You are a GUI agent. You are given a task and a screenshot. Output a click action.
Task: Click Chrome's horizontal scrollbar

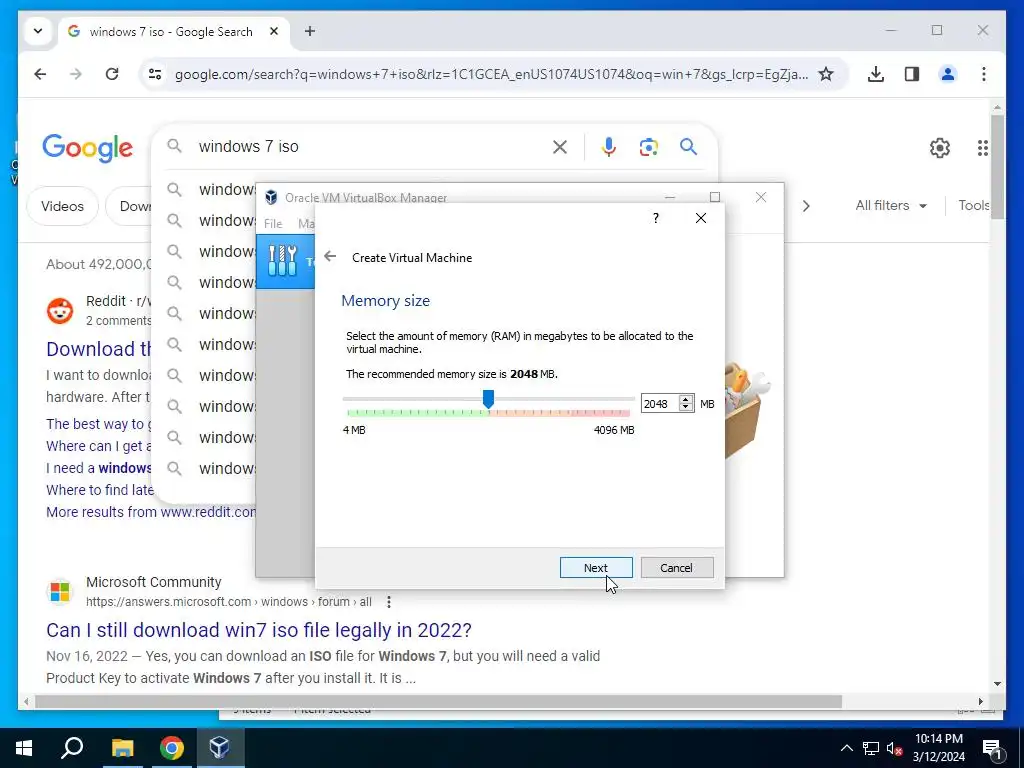coord(438,701)
